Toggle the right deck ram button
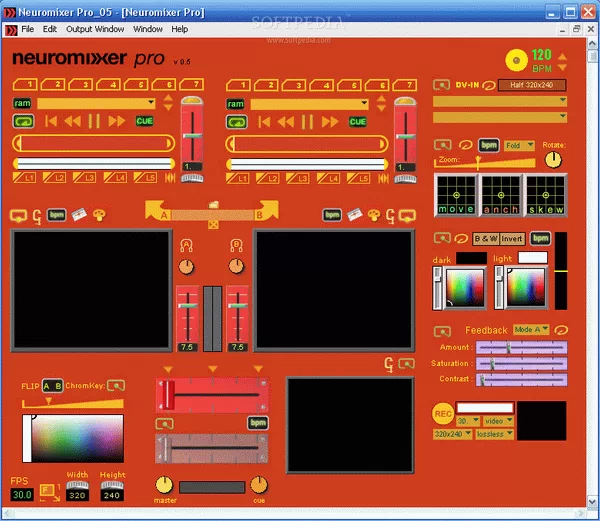600x521 pixels. [x=235, y=104]
